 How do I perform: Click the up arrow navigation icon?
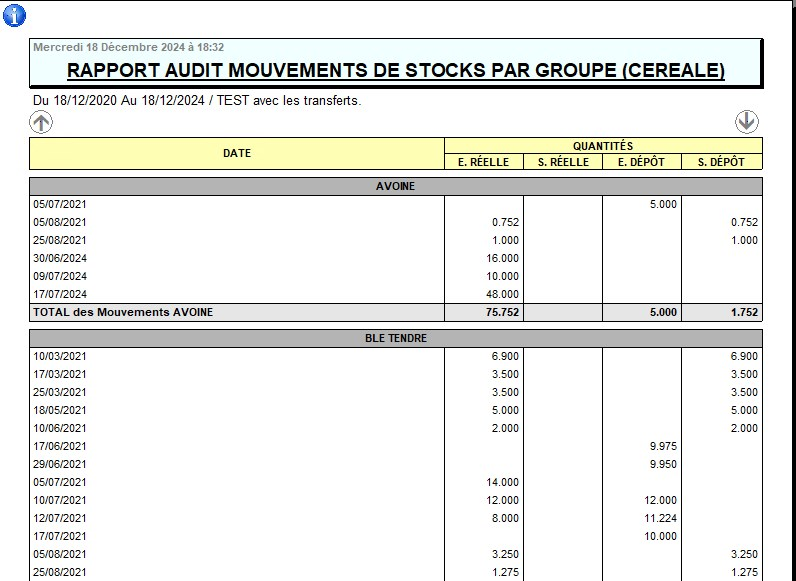(41, 122)
